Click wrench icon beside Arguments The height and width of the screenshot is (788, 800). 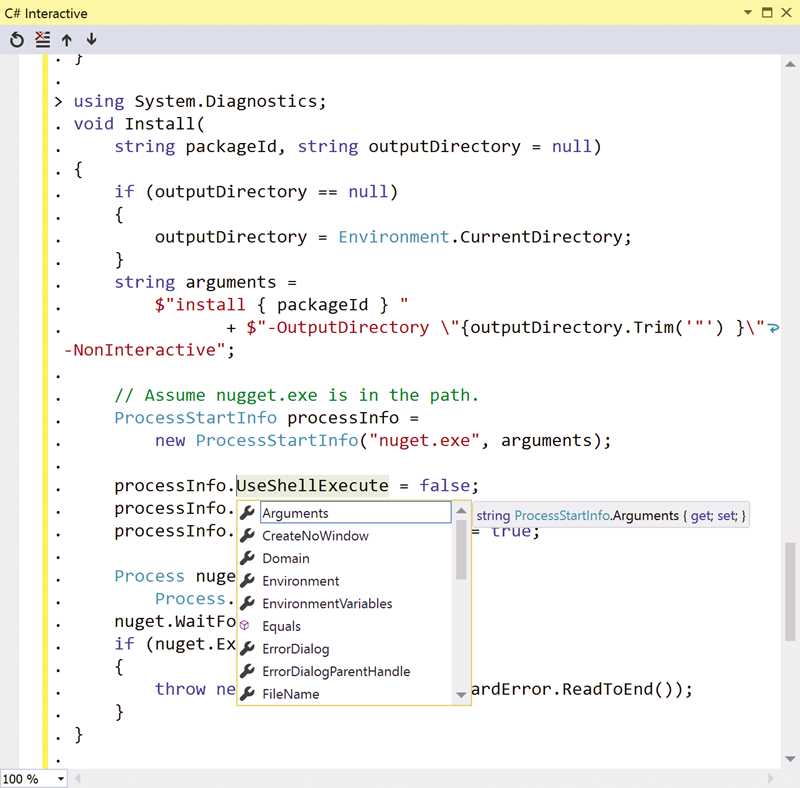[x=247, y=512]
